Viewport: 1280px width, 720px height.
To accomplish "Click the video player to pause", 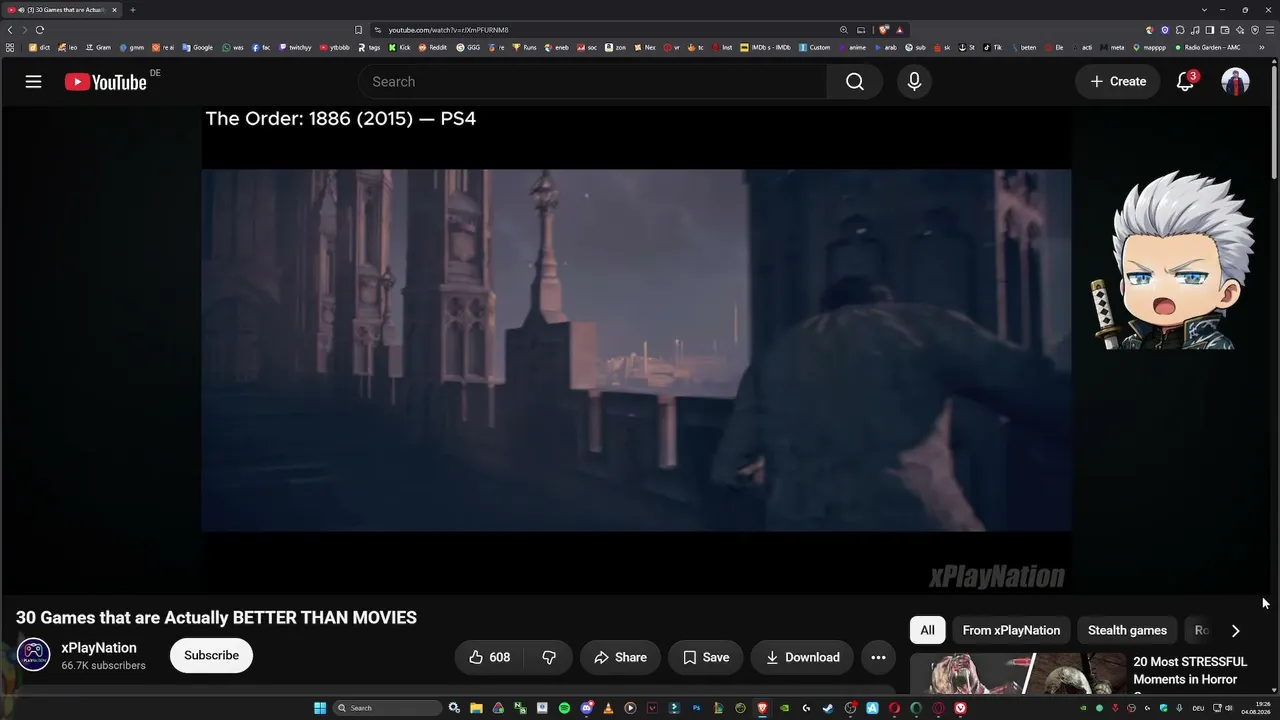I will pyautogui.click(x=636, y=350).
